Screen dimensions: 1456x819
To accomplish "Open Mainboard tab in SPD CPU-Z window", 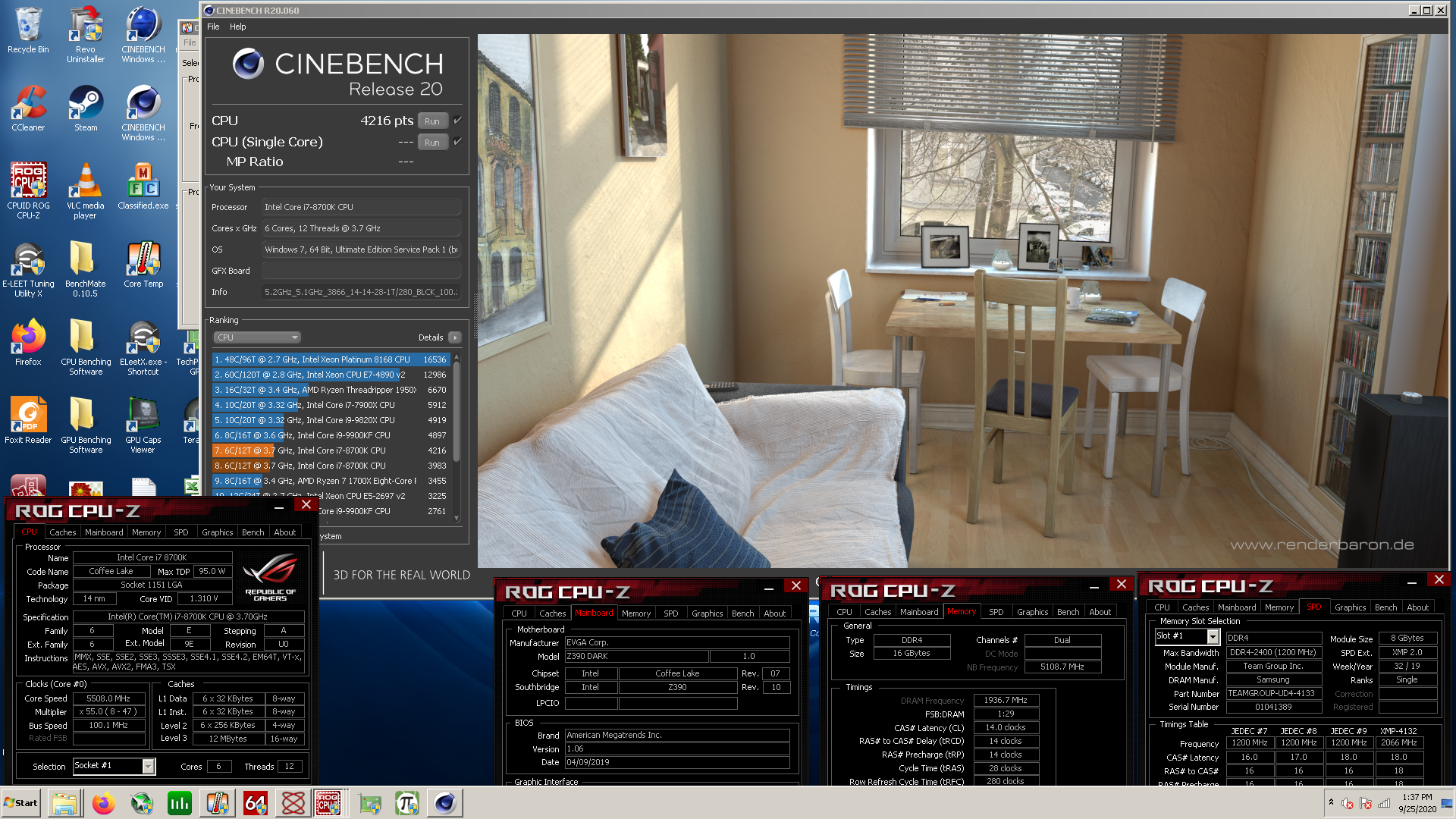I will pos(1237,607).
